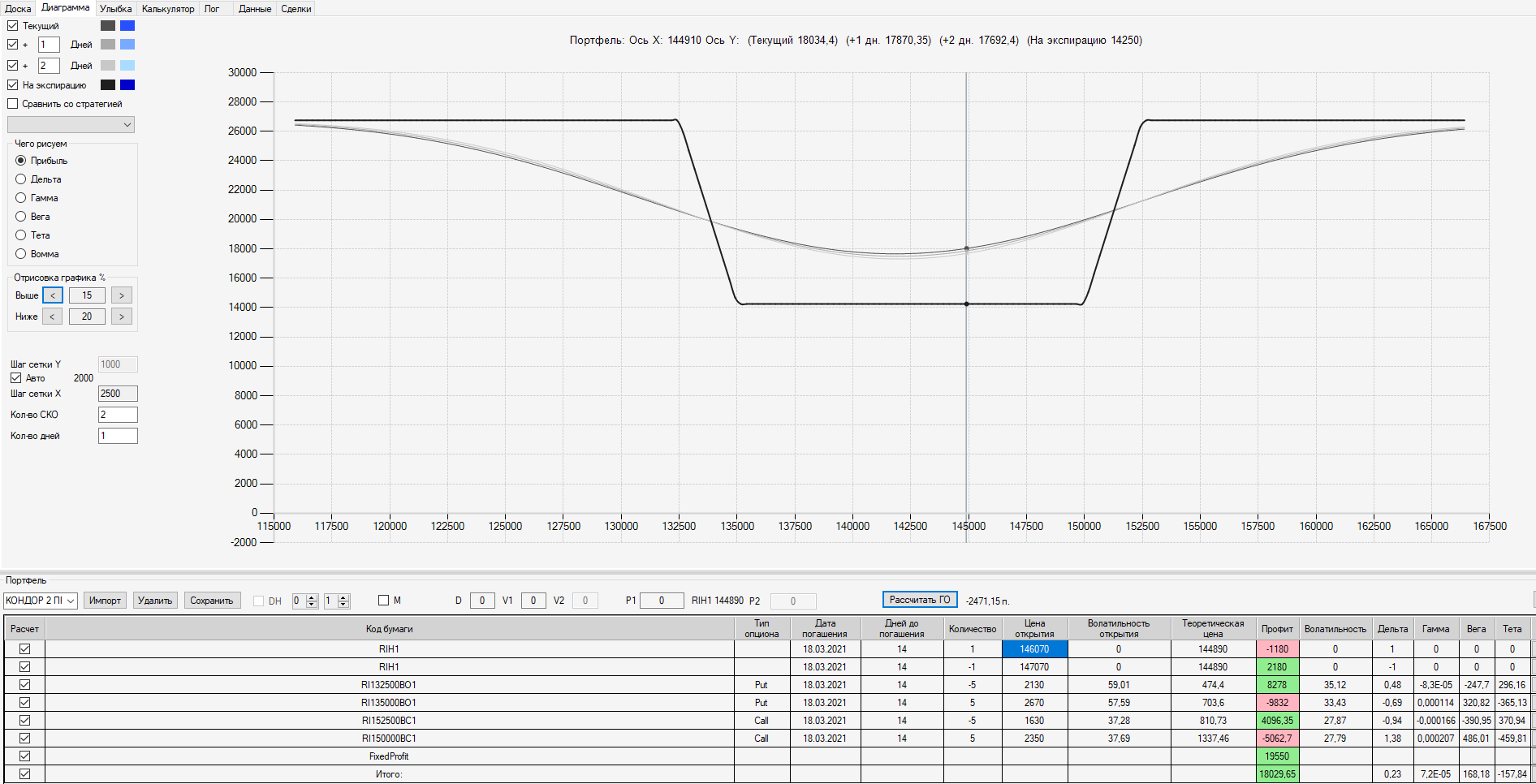Screen dimensions: 1536x784
Task: Toggle the +1 Дней curve checkbox
Action: 12,45
